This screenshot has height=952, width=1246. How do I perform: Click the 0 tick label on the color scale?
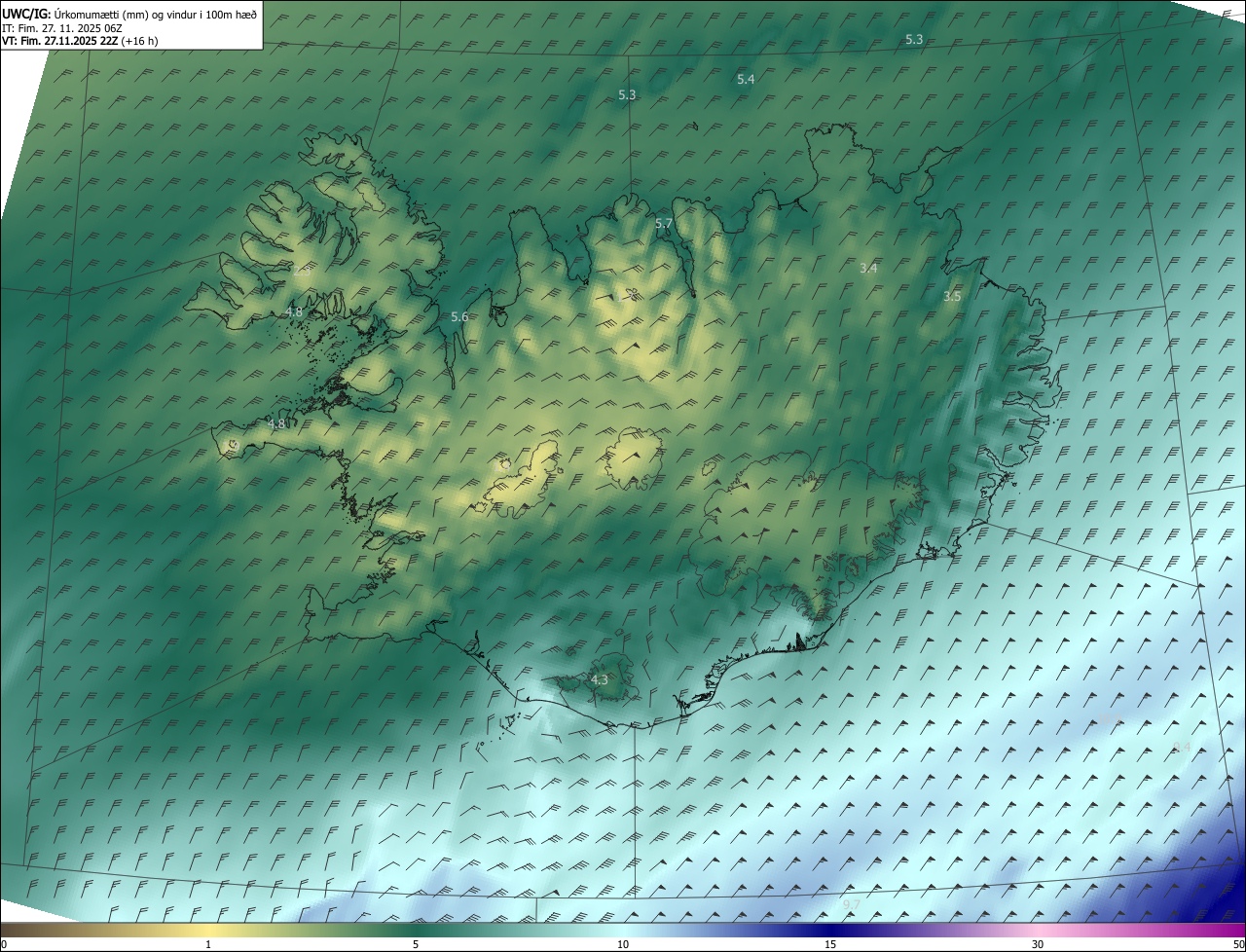[4, 944]
